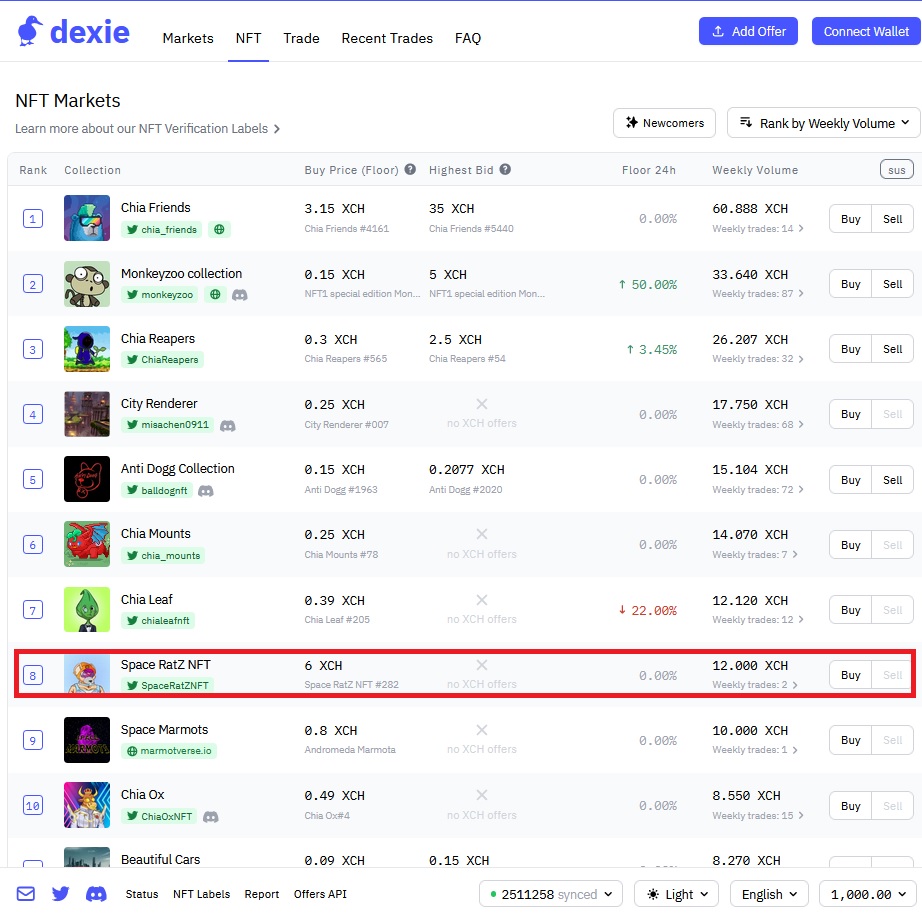922x920 pixels.
Task: Open Discord icon for Chia Ox
Action: click(211, 817)
